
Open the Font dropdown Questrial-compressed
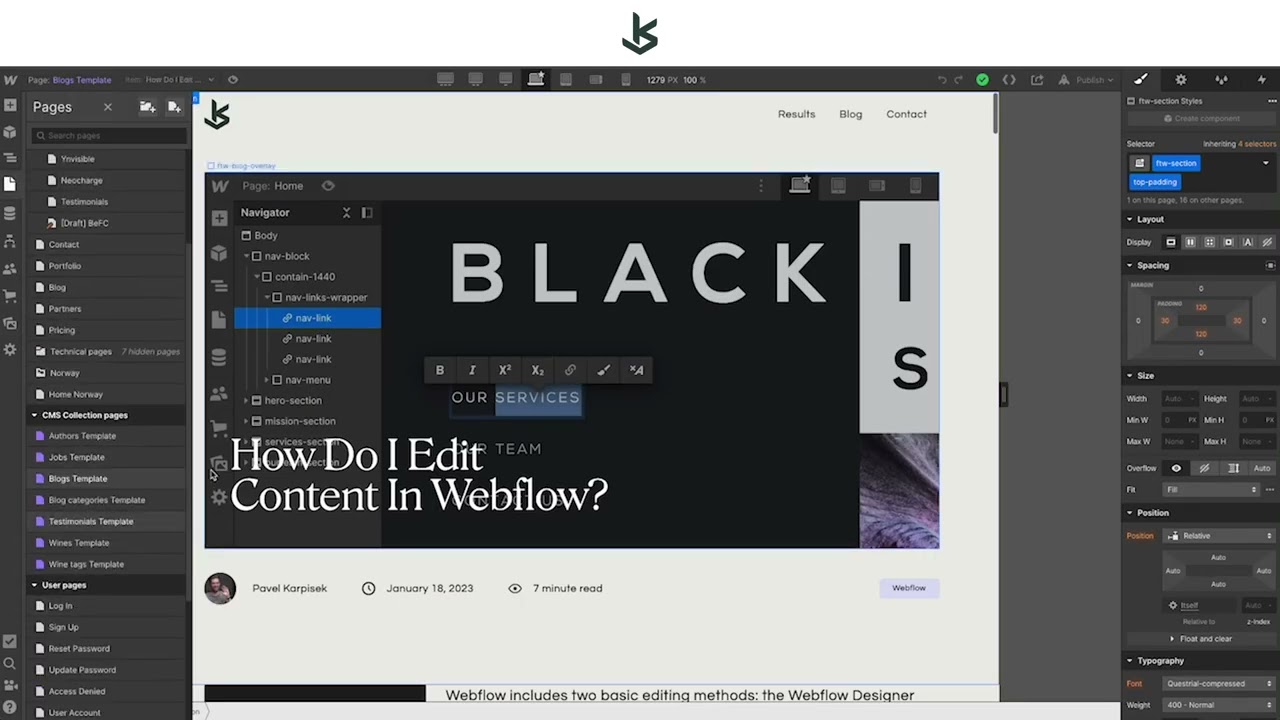(x=1220, y=684)
